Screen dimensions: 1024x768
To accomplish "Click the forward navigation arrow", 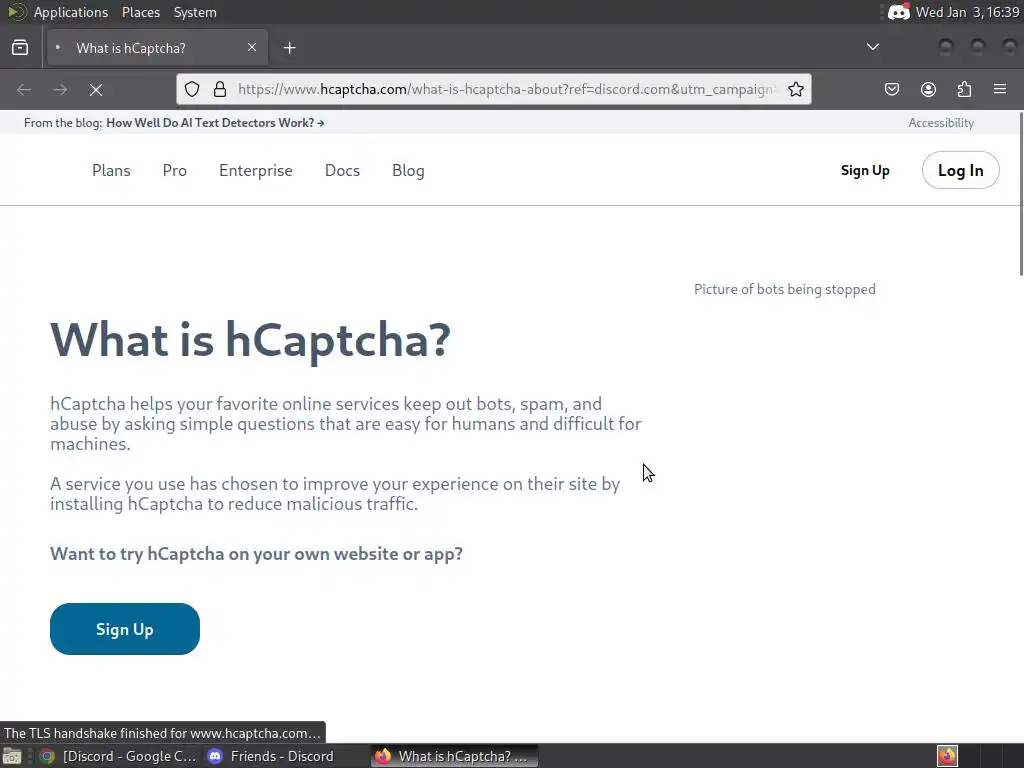I will pos(60,89).
